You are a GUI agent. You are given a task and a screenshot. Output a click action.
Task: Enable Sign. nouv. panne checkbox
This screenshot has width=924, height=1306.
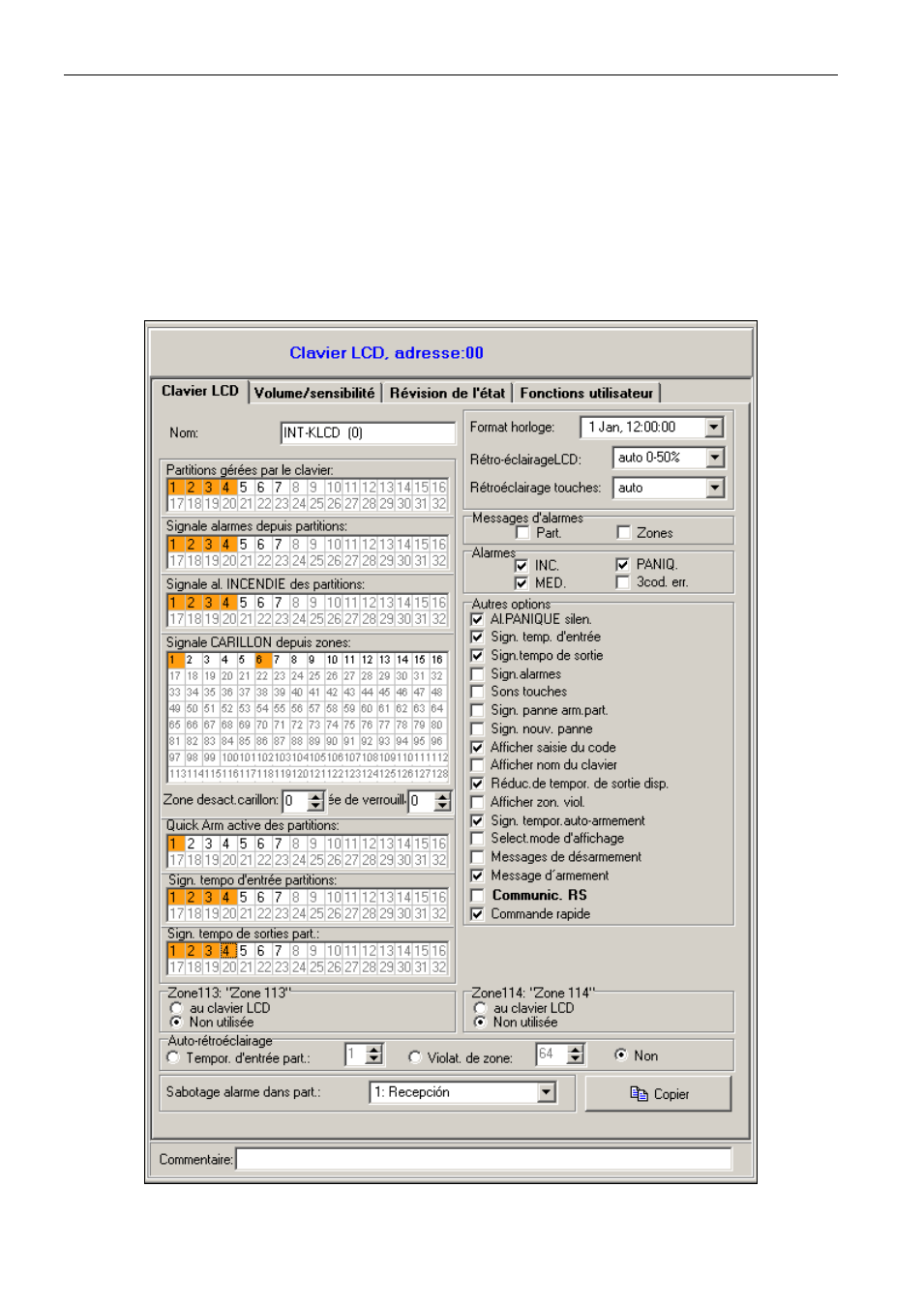(x=477, y=728)
